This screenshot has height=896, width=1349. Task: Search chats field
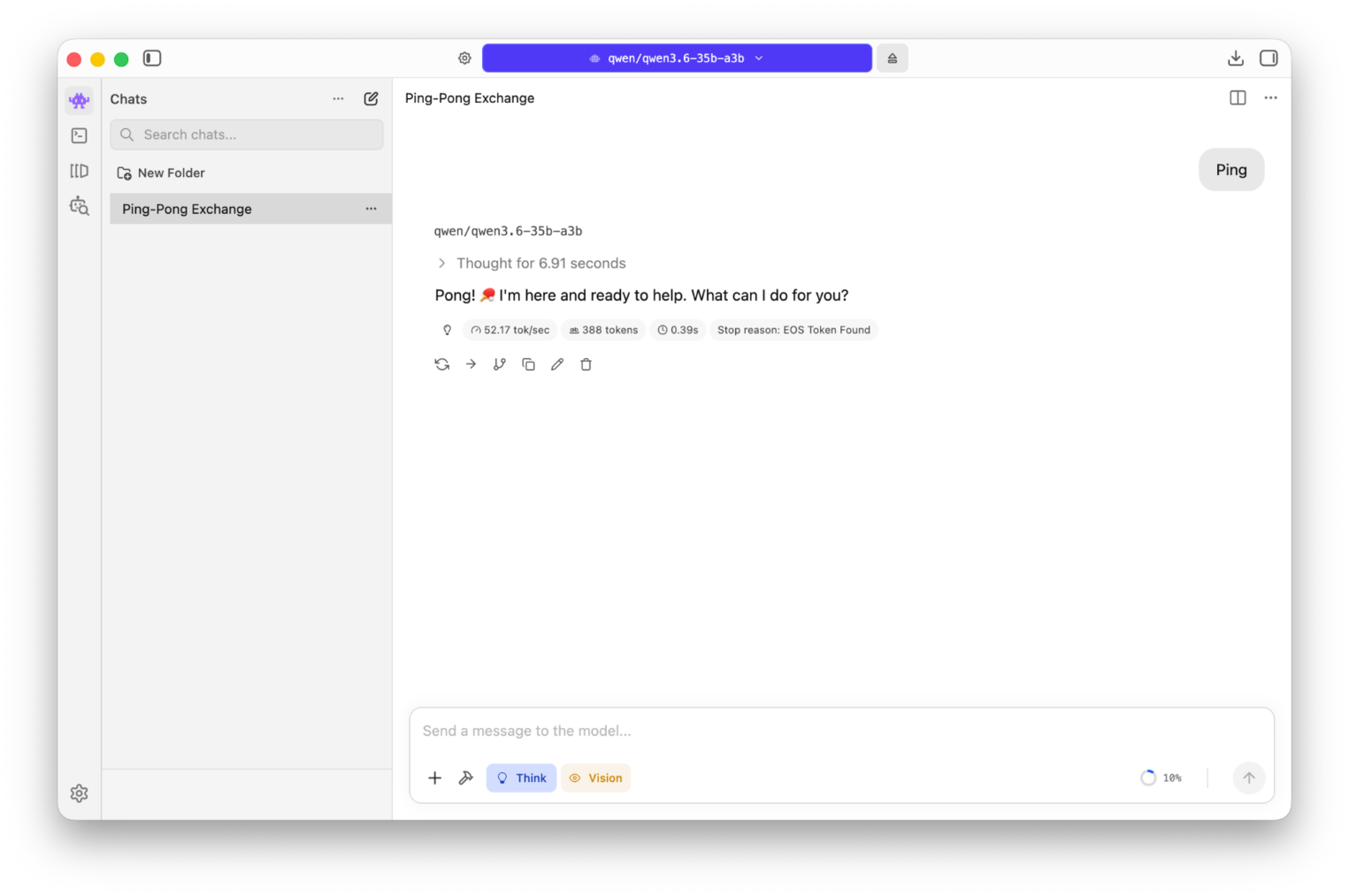(247, 134)
